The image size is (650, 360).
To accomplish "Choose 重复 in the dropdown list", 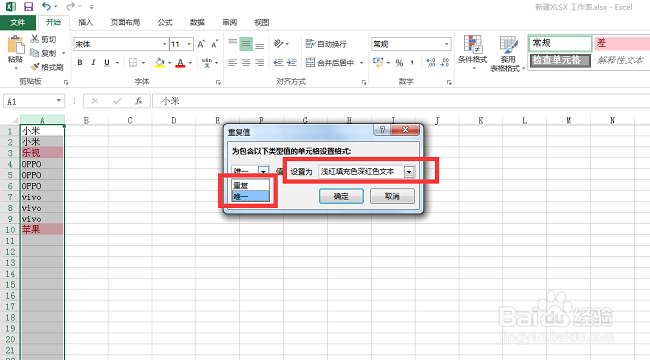I will pyautogui.click(x=250, y=186).
